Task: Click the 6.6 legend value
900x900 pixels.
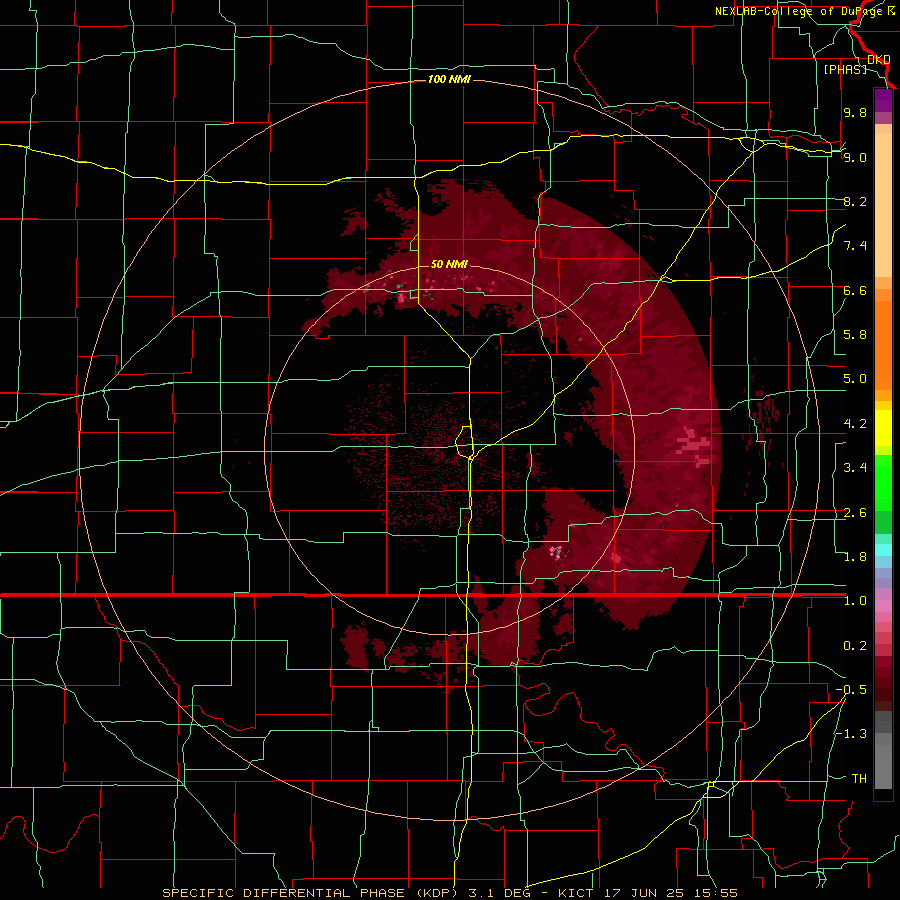Action: point(855,290)
